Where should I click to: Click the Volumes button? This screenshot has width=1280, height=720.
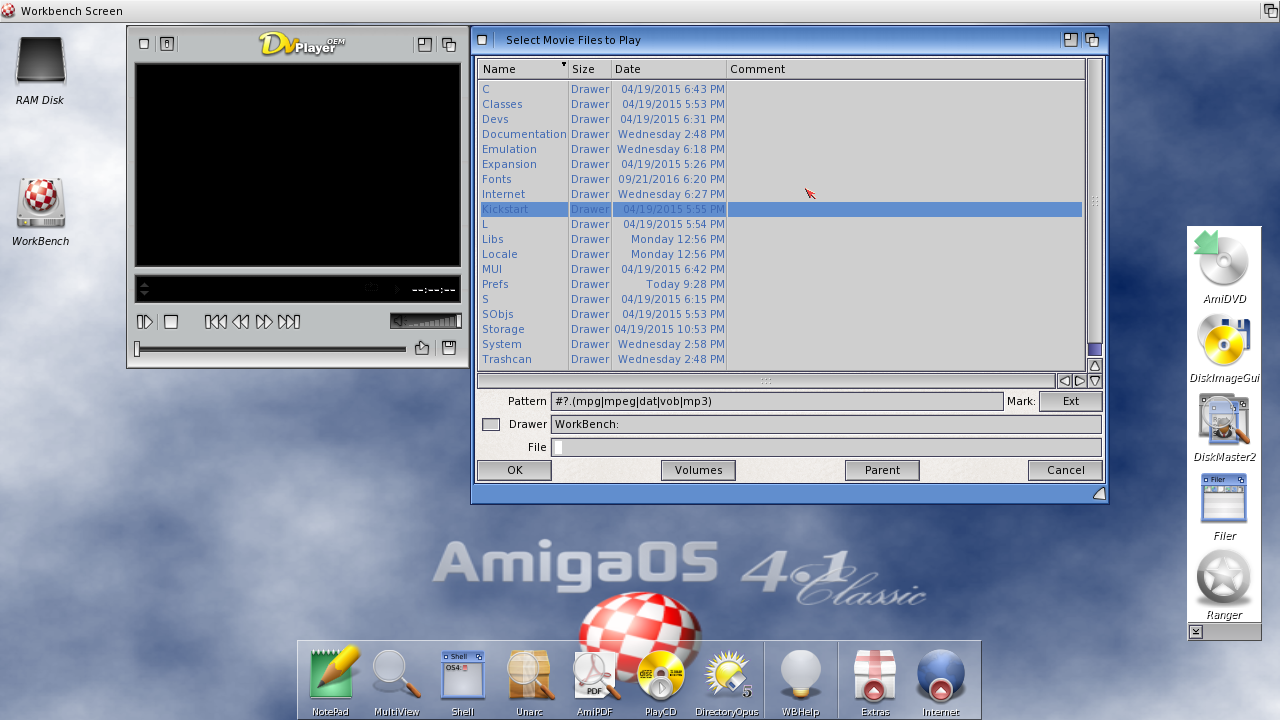pos(698,470)
